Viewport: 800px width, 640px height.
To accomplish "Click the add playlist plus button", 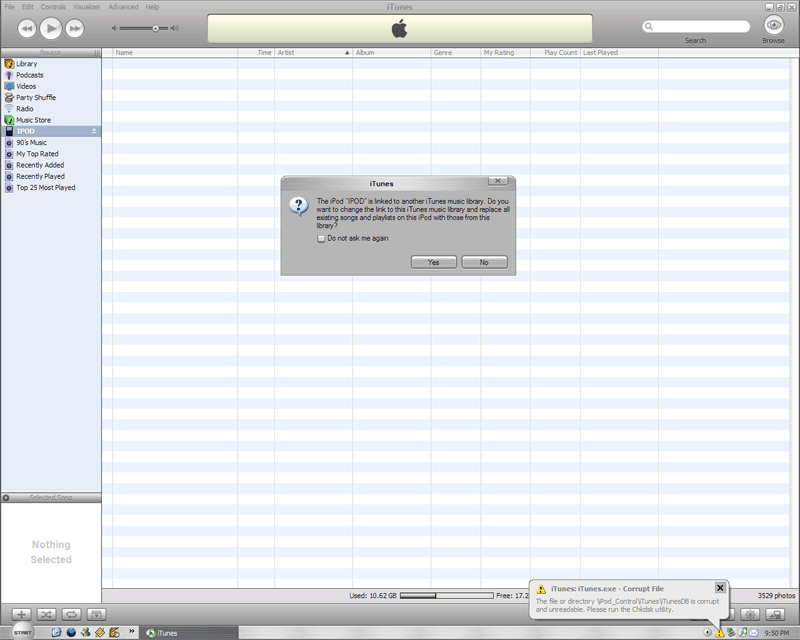I will pos(22,613).
